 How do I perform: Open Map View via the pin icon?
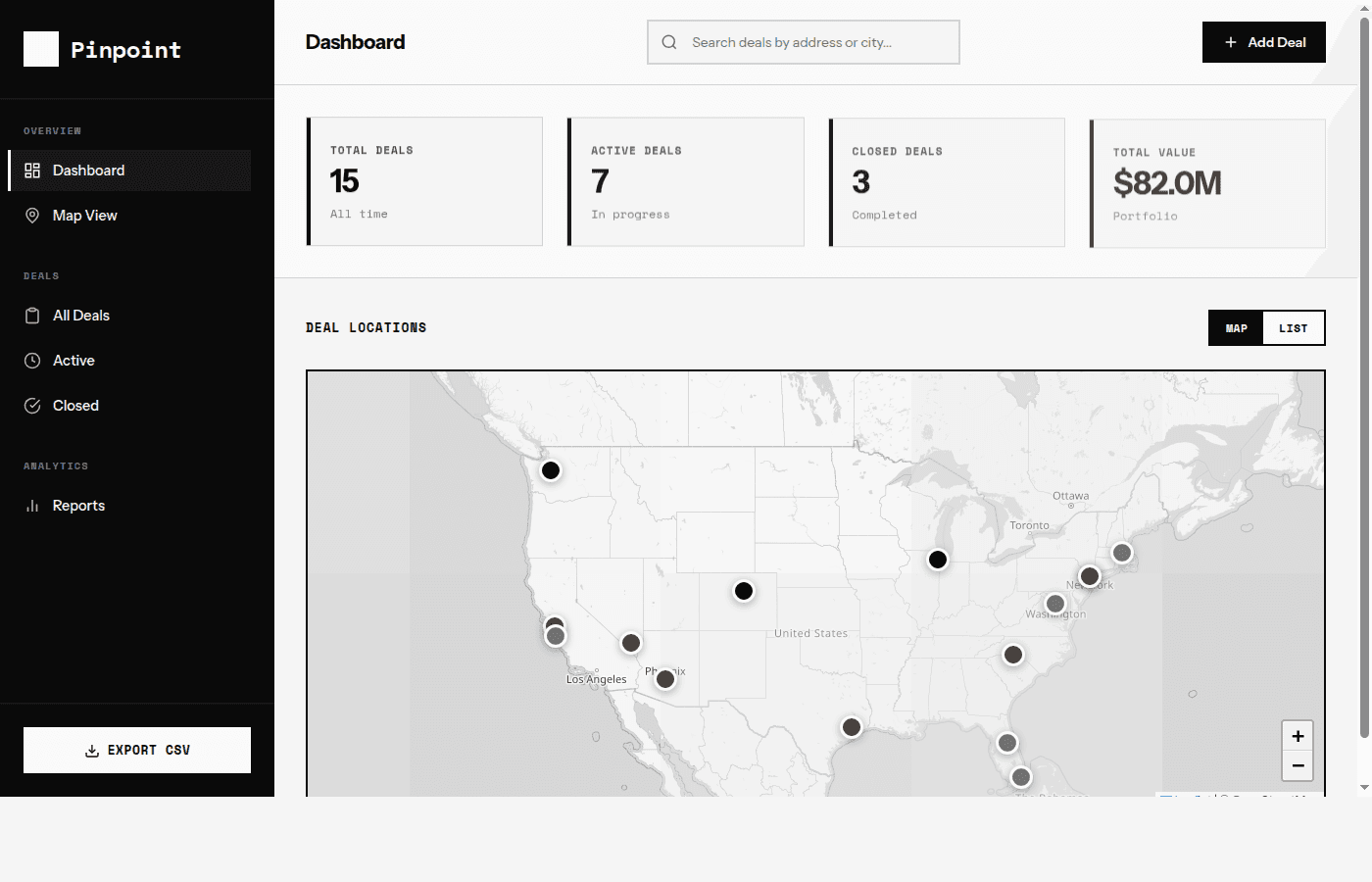pyautogui.click(x=32, y=215)
